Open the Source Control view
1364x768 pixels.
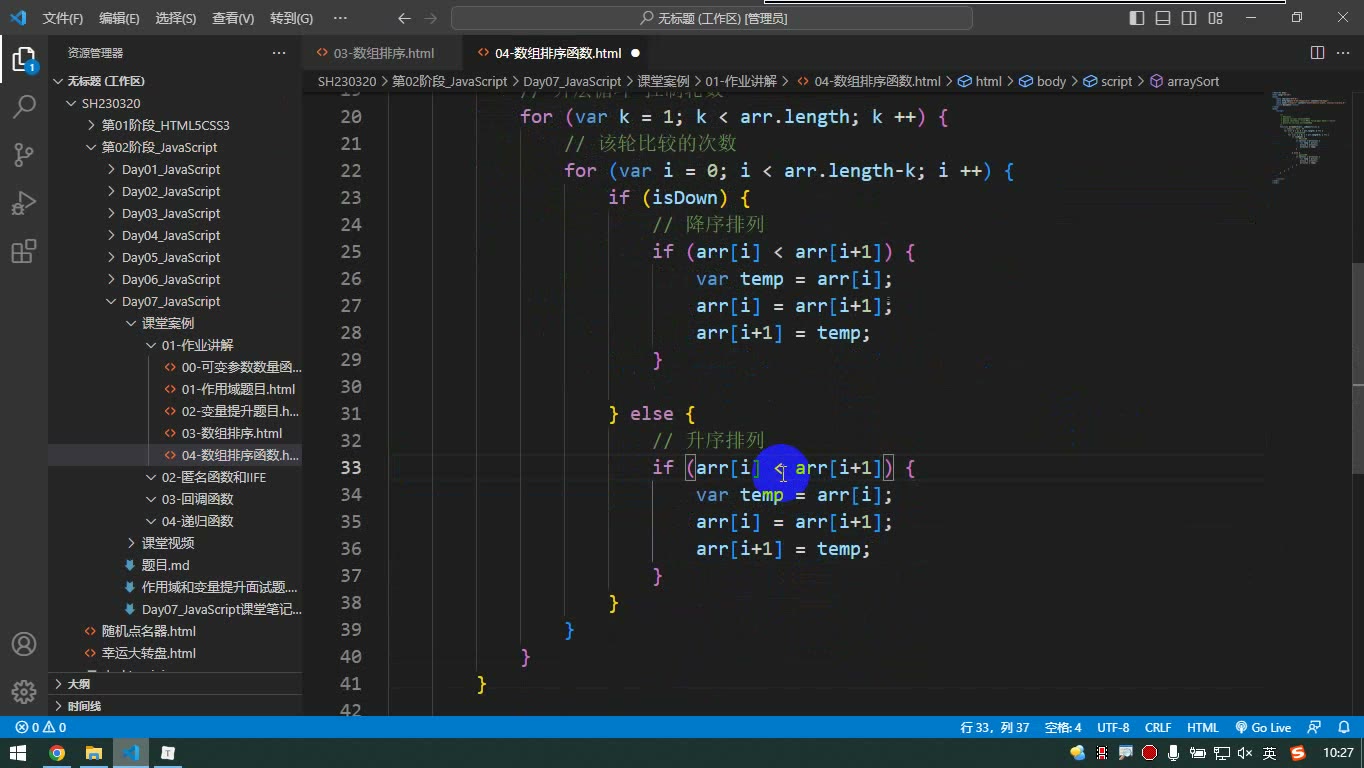pos(24,155)
